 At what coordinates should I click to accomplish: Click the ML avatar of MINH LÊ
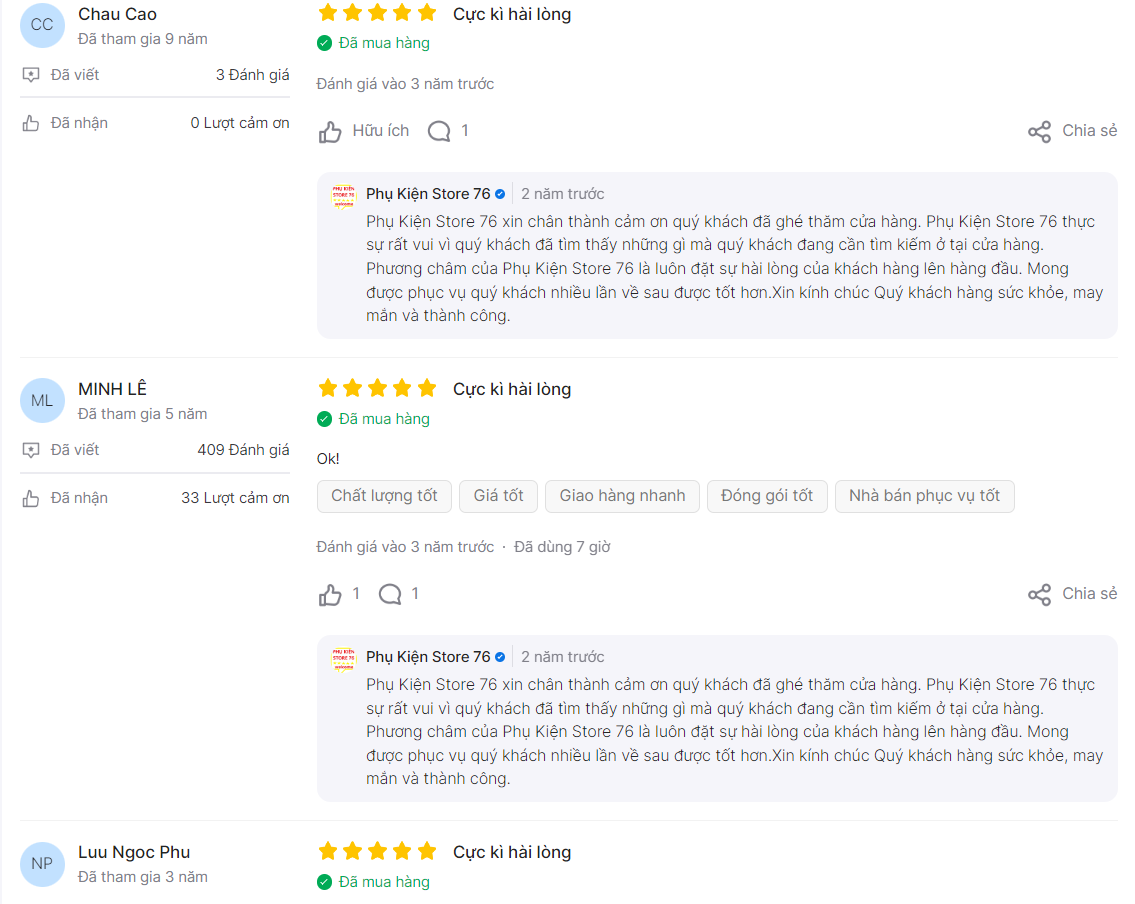[42, 400]
